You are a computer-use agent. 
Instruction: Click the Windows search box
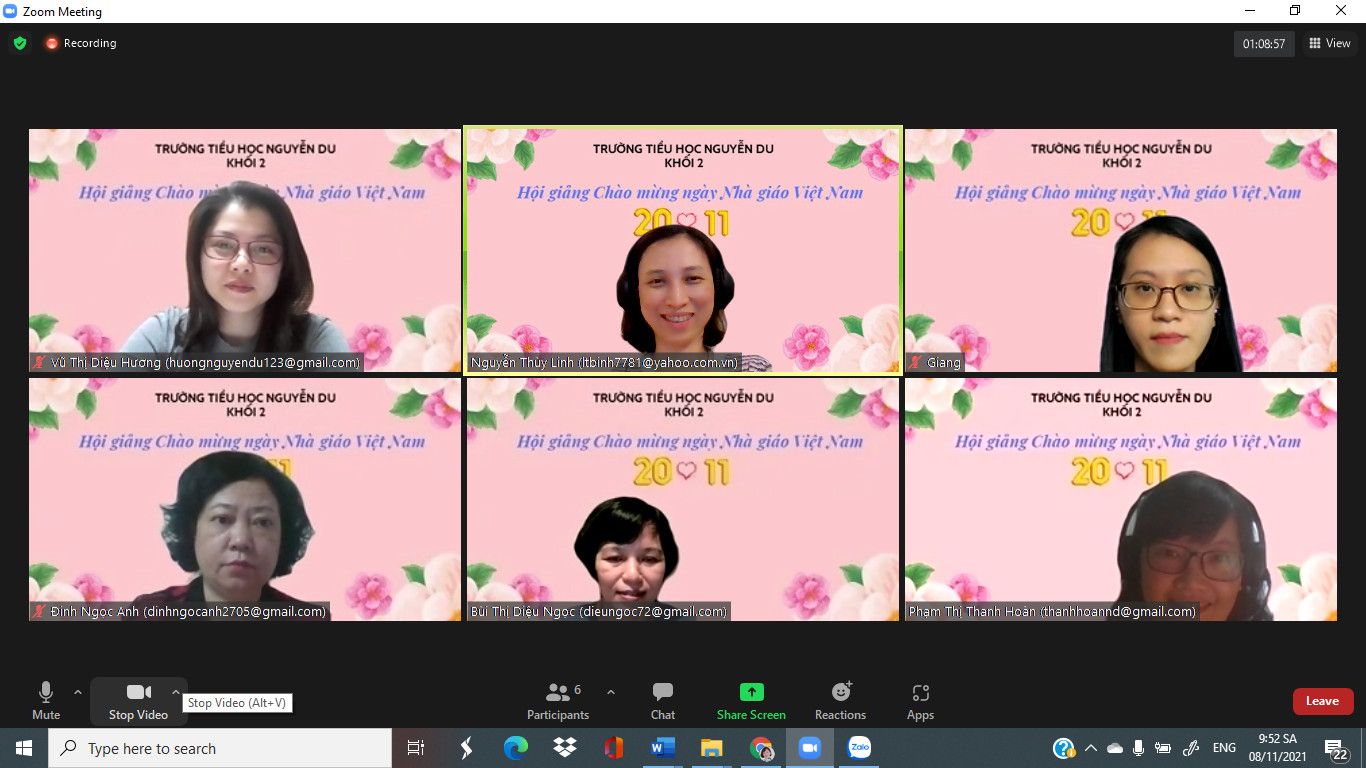click(220, 748)
